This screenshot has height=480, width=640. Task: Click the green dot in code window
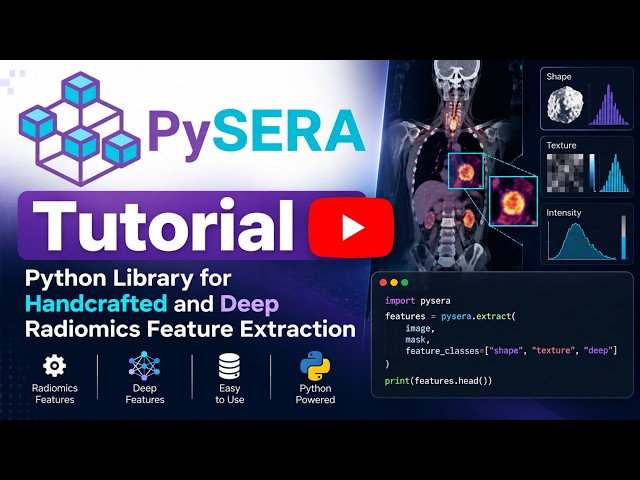point(404,282)
